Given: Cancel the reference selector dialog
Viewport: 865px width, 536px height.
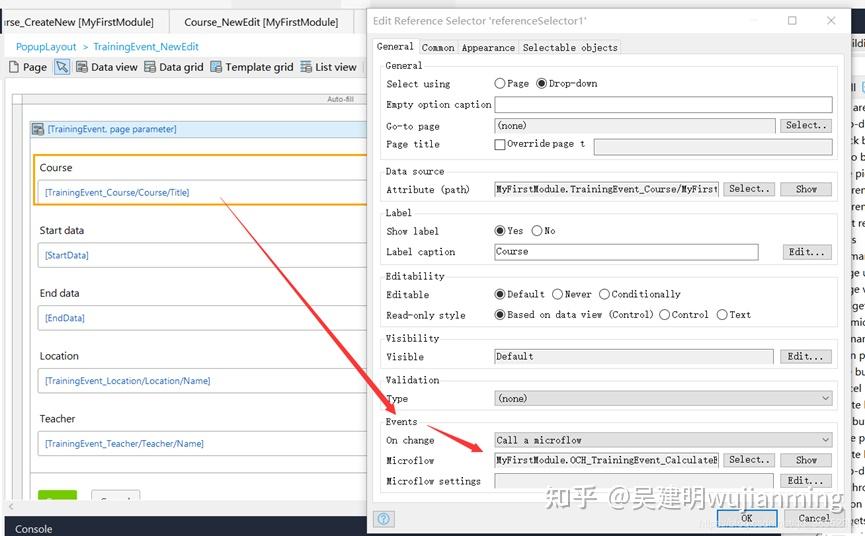Looking at the screenshot, I should pyautogui.click(x=814, y=518).
